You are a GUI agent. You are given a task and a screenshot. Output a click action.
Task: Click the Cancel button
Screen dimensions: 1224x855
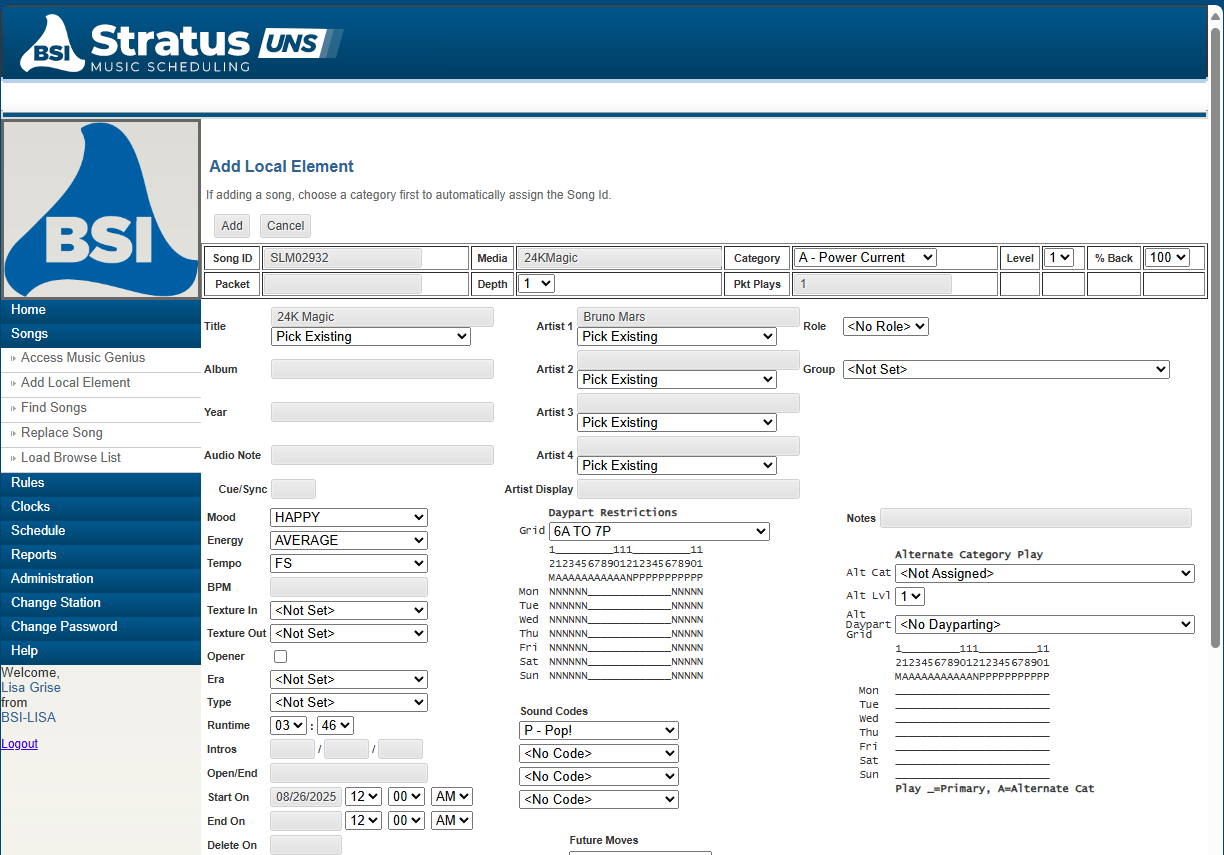coord(285,226)
